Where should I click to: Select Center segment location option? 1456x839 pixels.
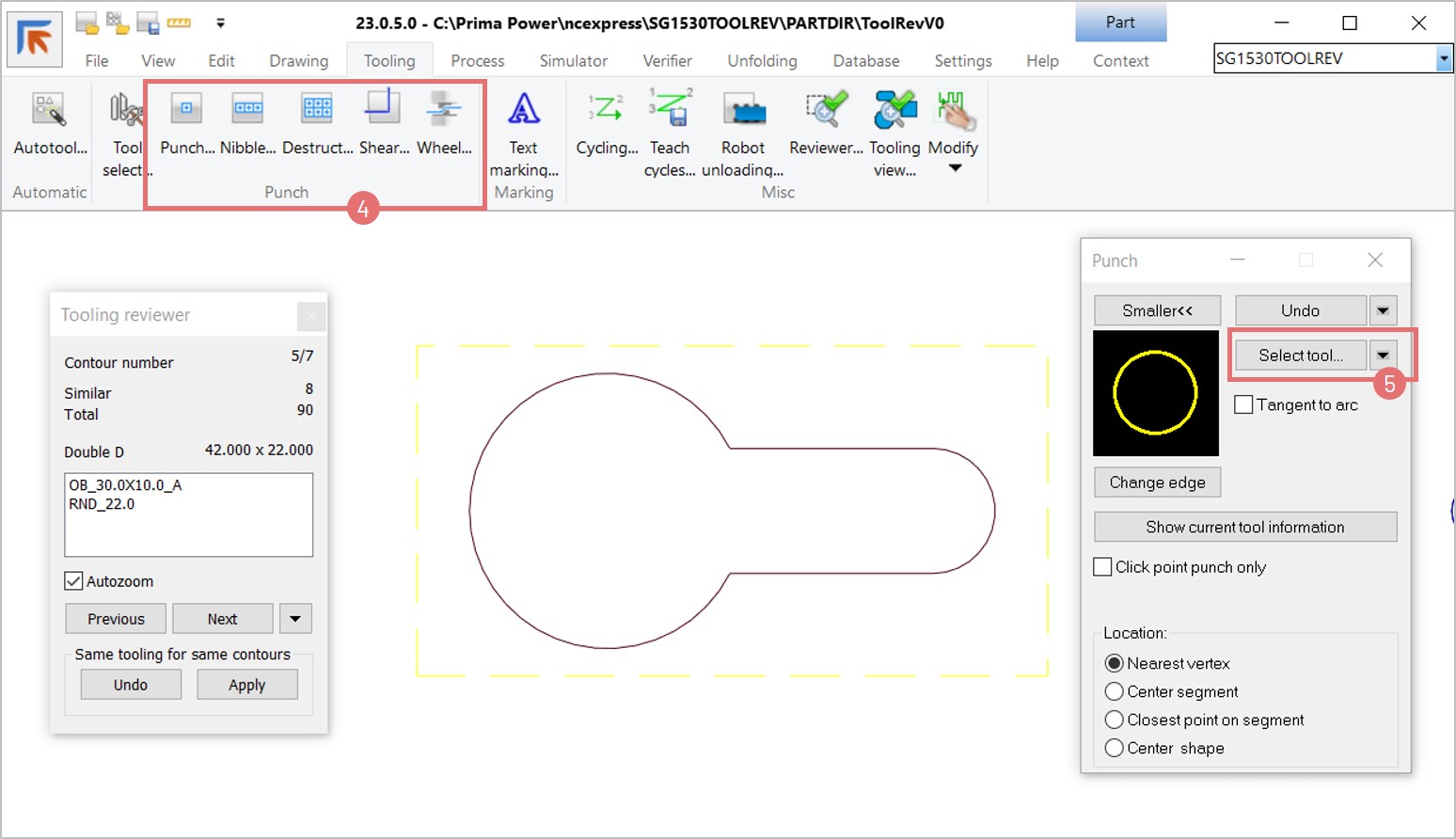1115,691
